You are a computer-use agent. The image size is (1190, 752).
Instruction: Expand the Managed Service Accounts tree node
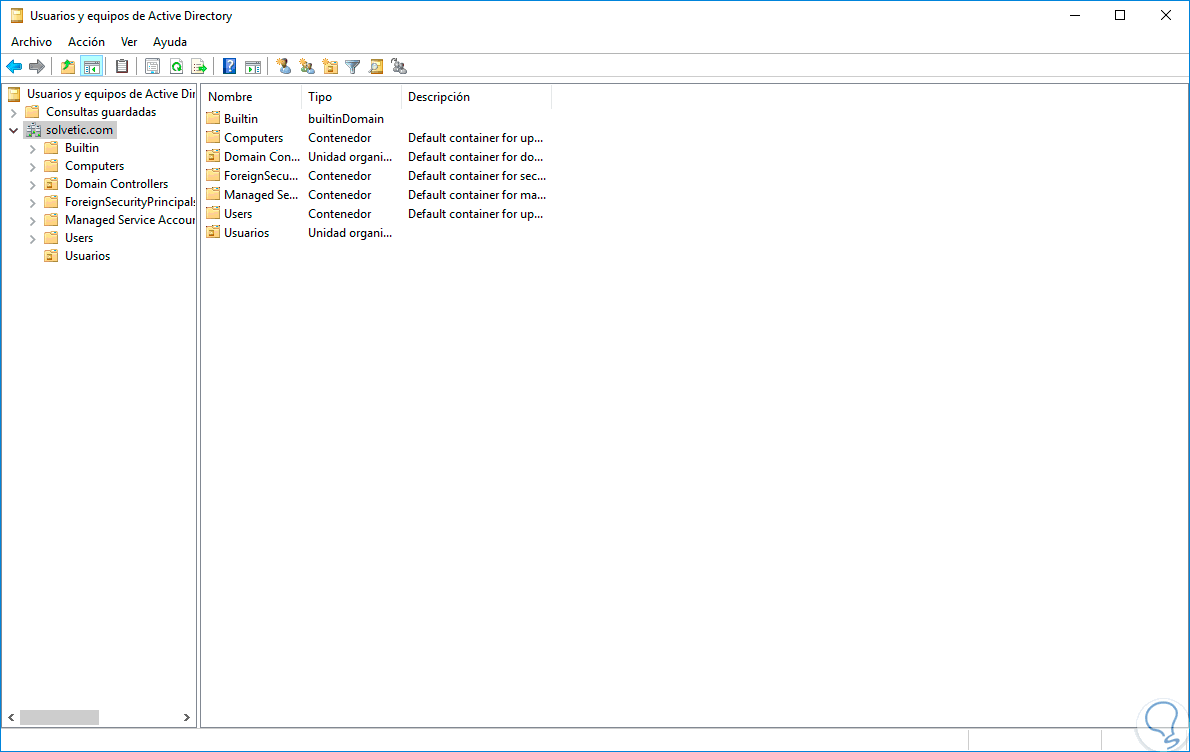click(x=32, y=221)
